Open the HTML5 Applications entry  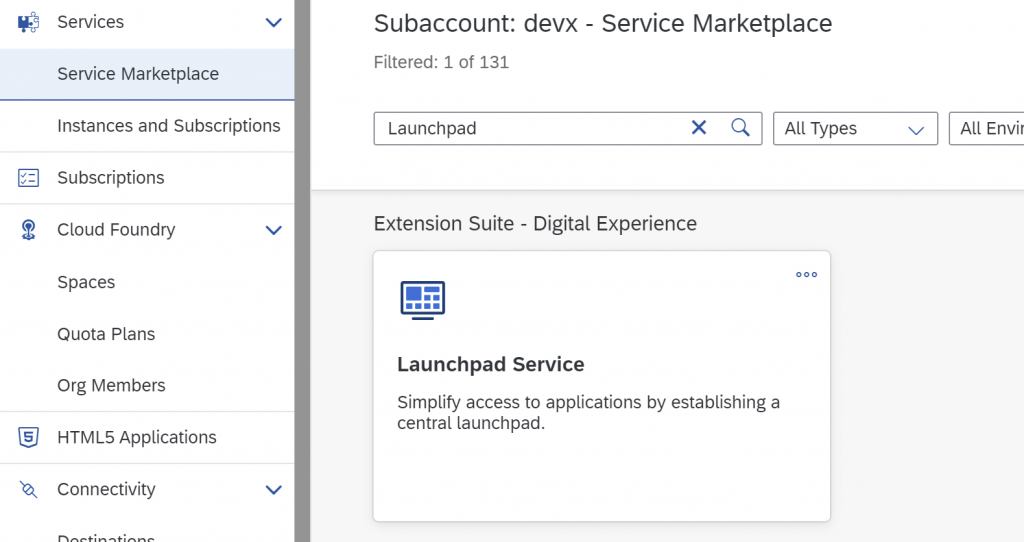coord(136,437)
